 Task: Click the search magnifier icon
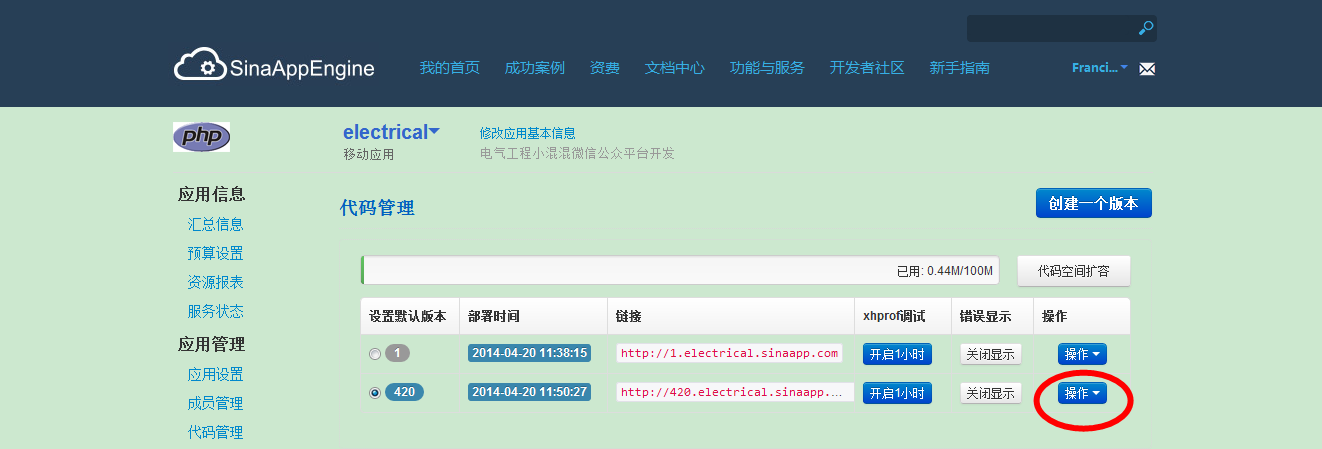click(x=1146, y=28)
